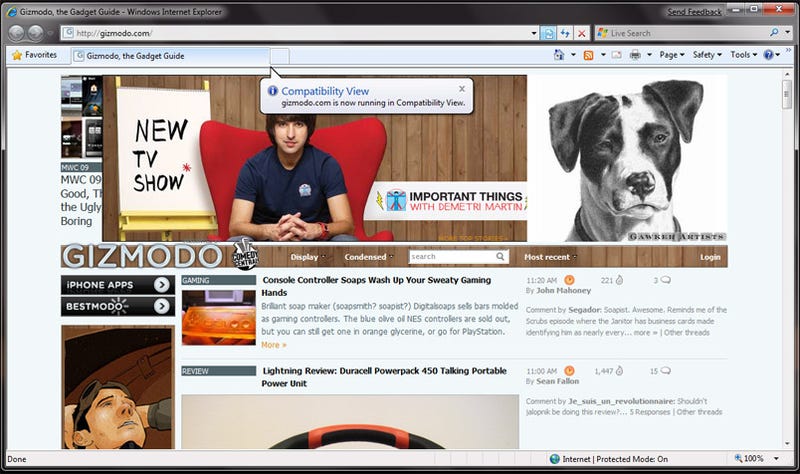Open the Tools menu

[x=743, y=55]
